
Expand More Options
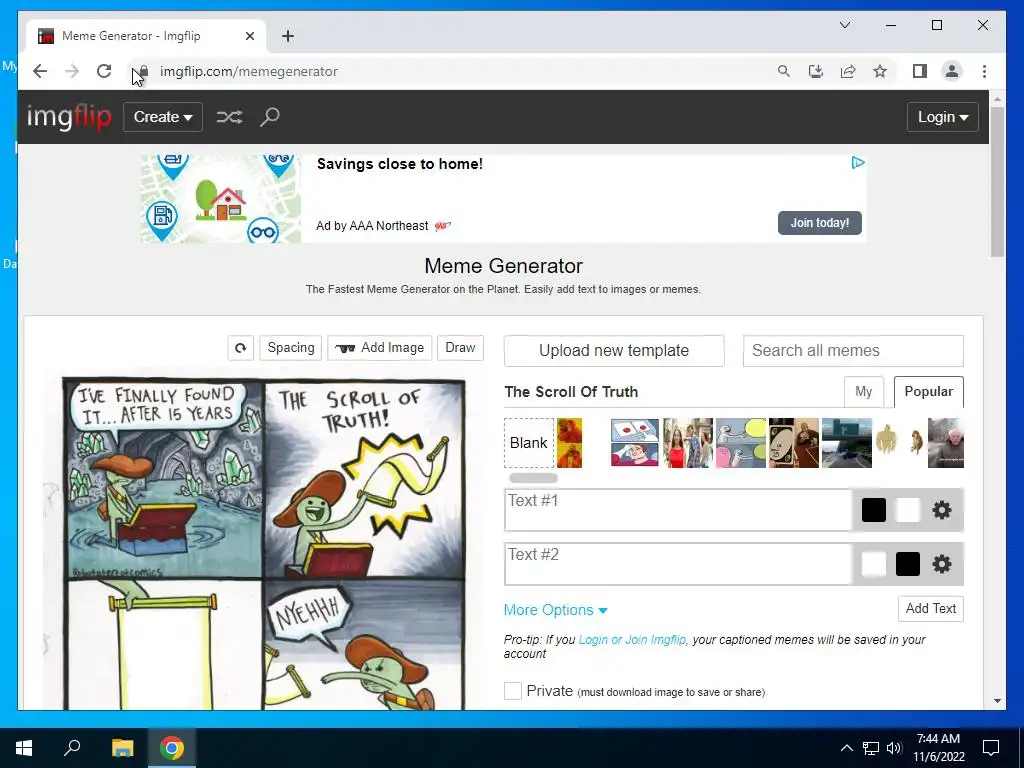coord(555,610)
